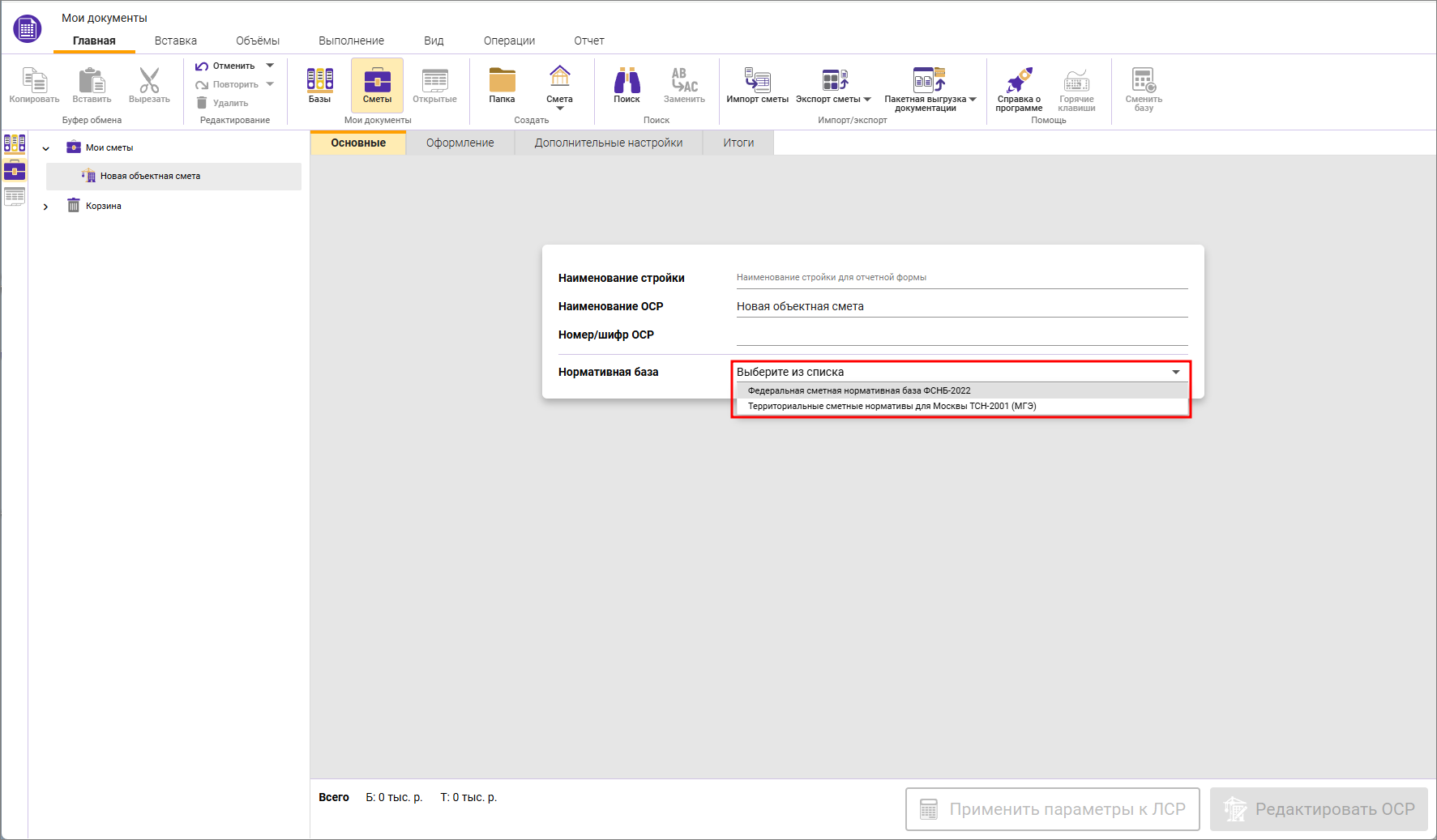This screenshot has height=840, width=1437.
Task: Select ТСН-2001 (МГЭ) Moscow normative option
Action: (892, 406)
